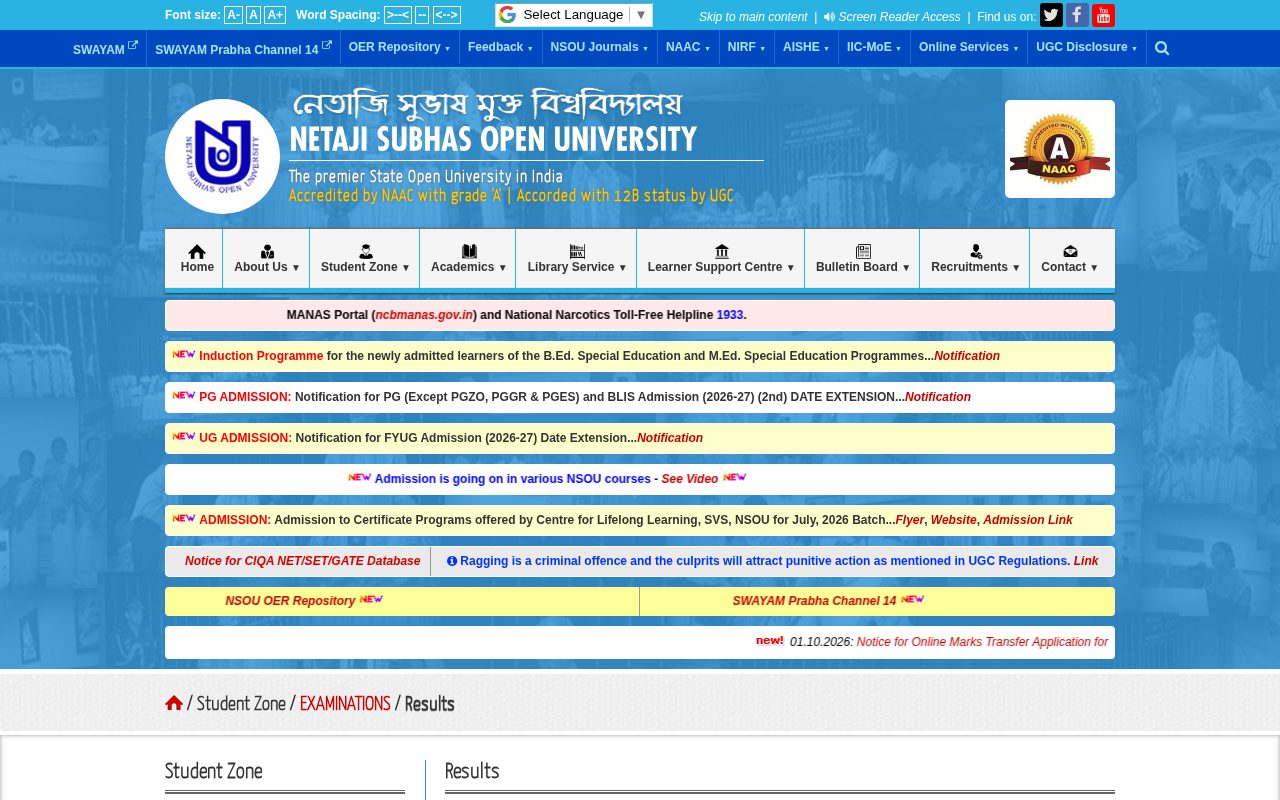
Task: Open the Contact menu
Action: (1069, 259)
